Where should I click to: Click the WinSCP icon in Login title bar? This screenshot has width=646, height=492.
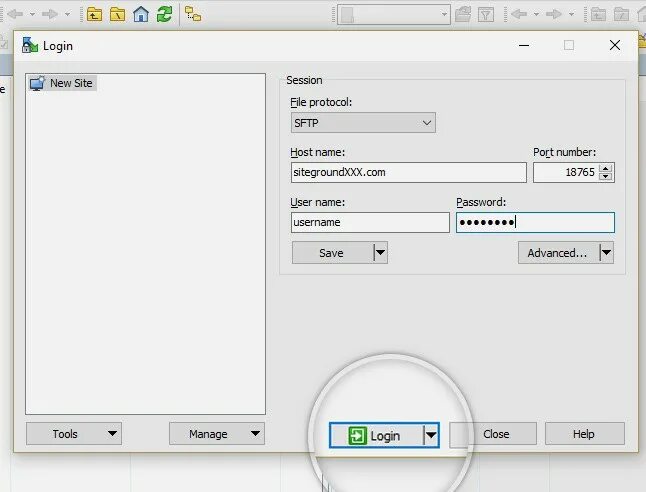30,45
